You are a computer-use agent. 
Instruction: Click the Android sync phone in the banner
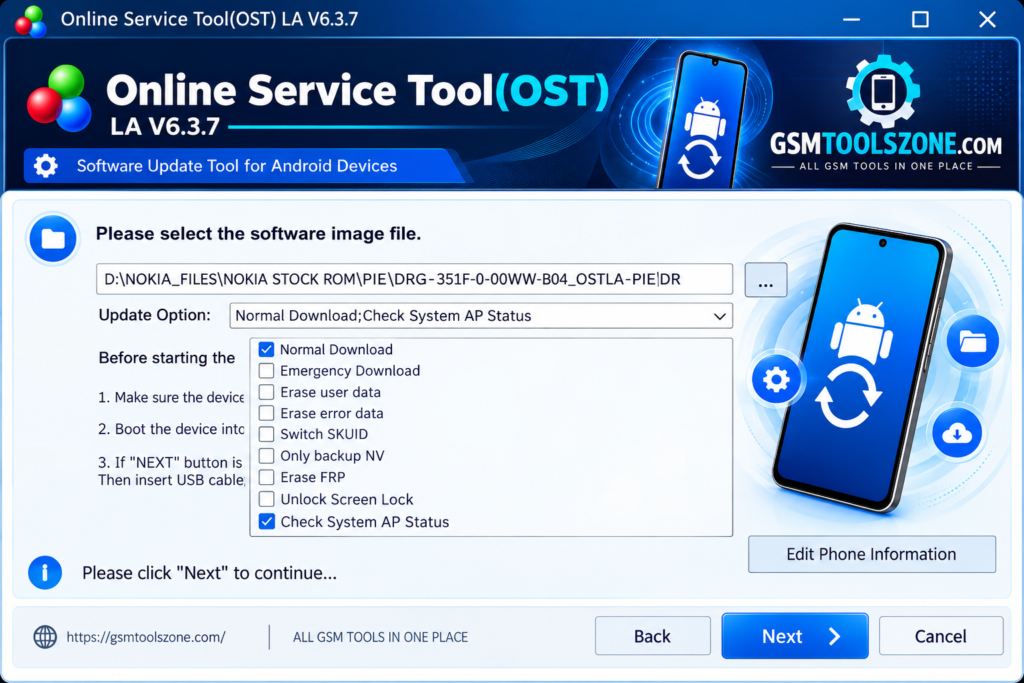pyautogui.click(x=702, y=121)
